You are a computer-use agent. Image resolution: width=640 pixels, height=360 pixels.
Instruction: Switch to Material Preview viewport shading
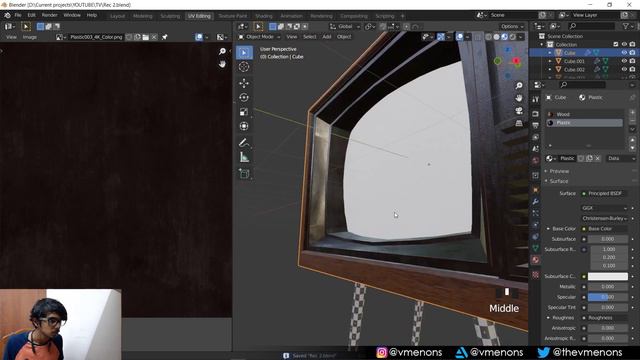click(x=504, y=37)
